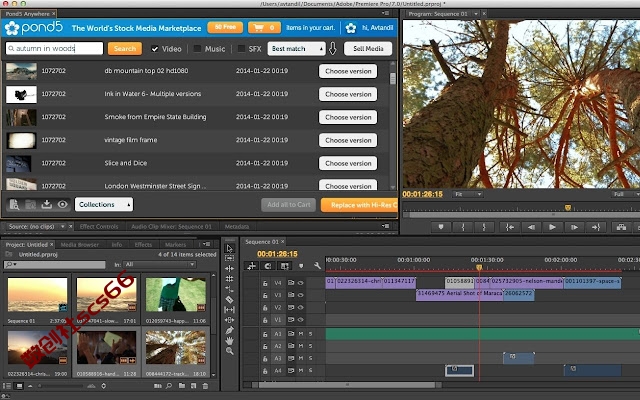This screenshot has height=400, width=640.
Task: Switch to Effect Controls tab
Action: click(x=99, y=226)
